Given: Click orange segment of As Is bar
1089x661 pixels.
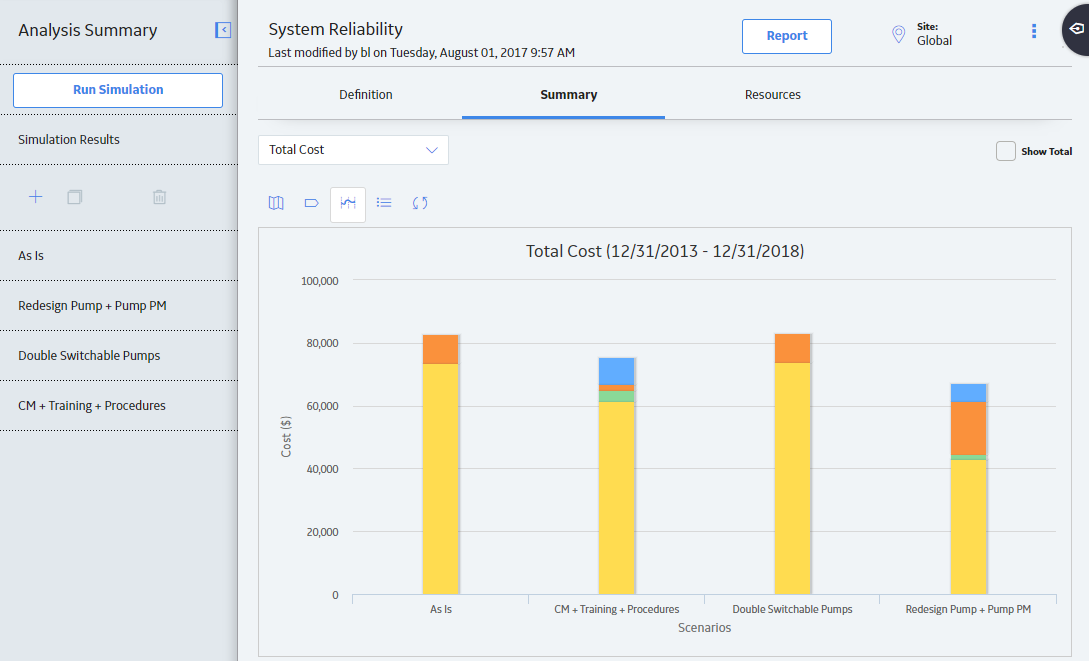Looking at the screenshot, I should point(440,349).
